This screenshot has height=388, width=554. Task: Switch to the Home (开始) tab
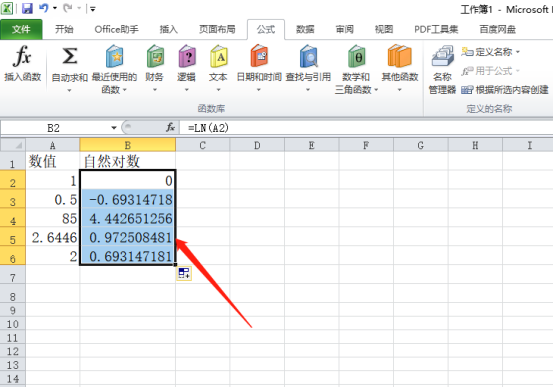click(64, 29)
